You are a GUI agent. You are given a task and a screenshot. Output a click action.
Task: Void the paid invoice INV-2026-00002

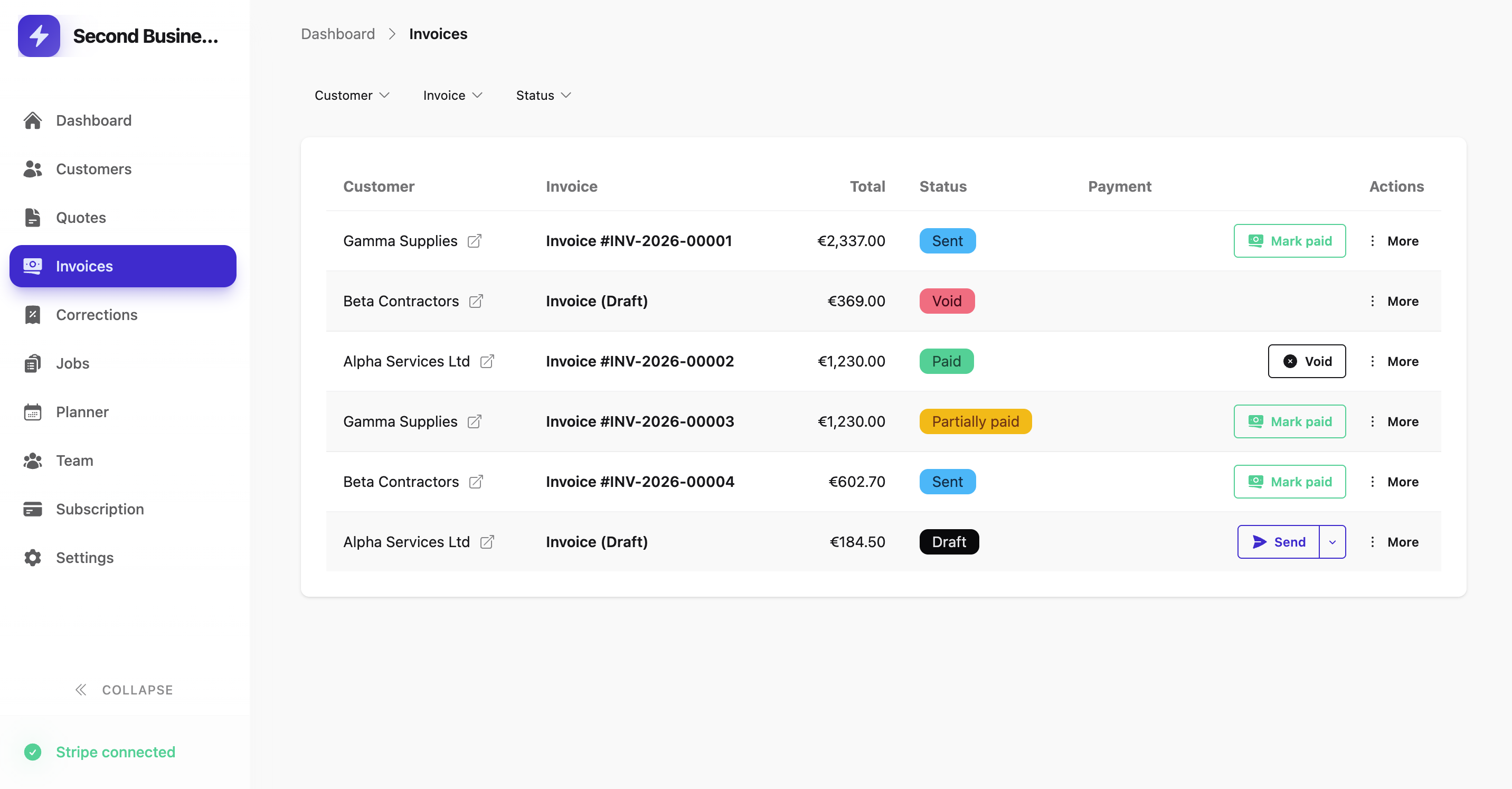[x=1306, y=362]
